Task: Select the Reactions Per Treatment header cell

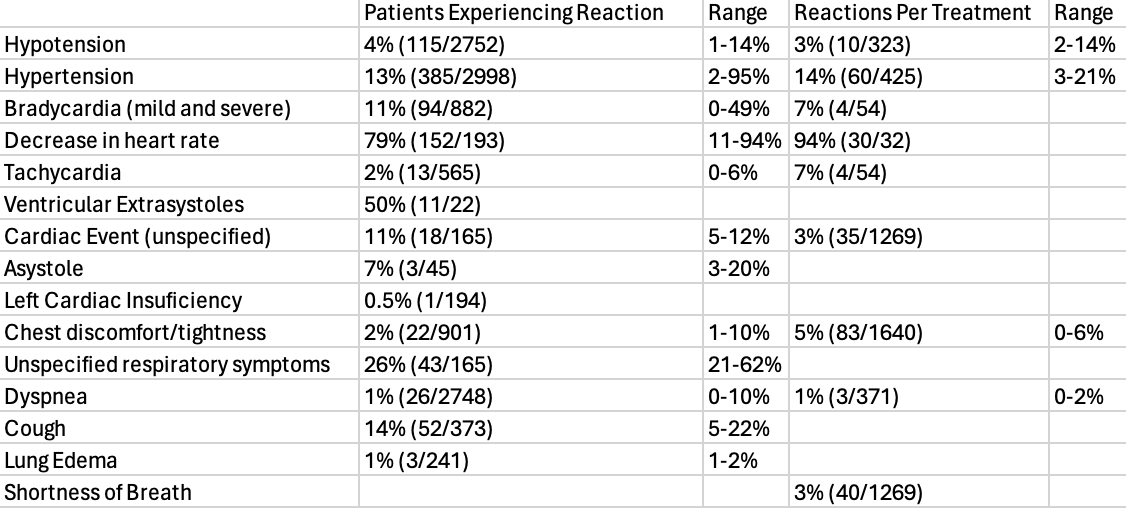Action: pyautogui.click(x=910, y=13)
